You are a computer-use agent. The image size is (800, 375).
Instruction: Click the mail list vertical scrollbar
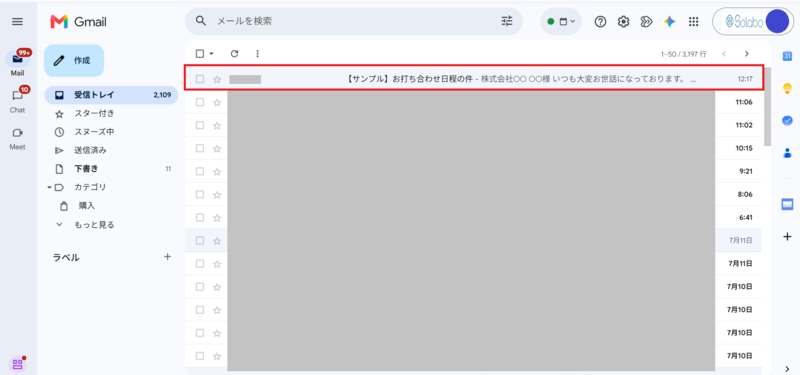[767, 106]
